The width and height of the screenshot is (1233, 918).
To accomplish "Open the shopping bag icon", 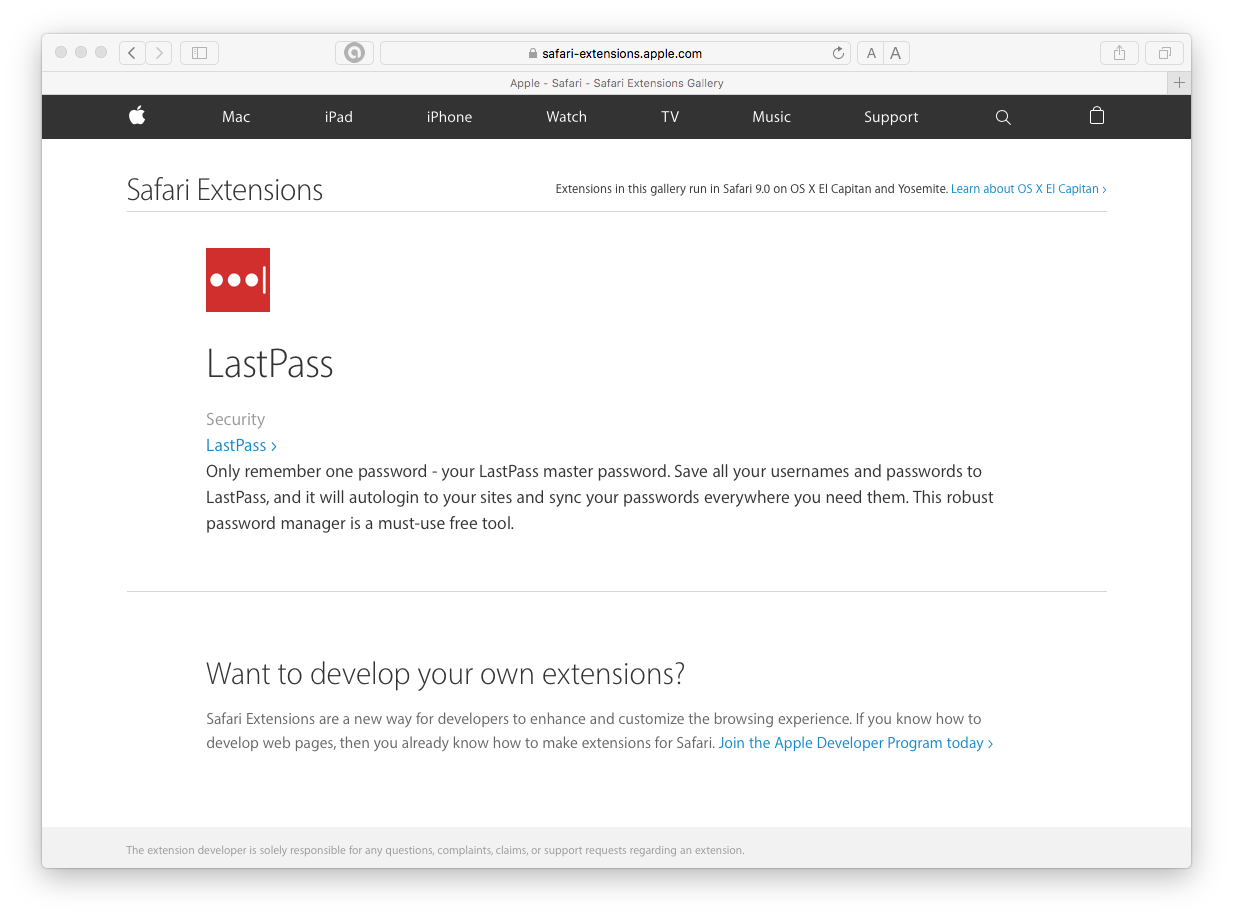I will pos(1097,116).
